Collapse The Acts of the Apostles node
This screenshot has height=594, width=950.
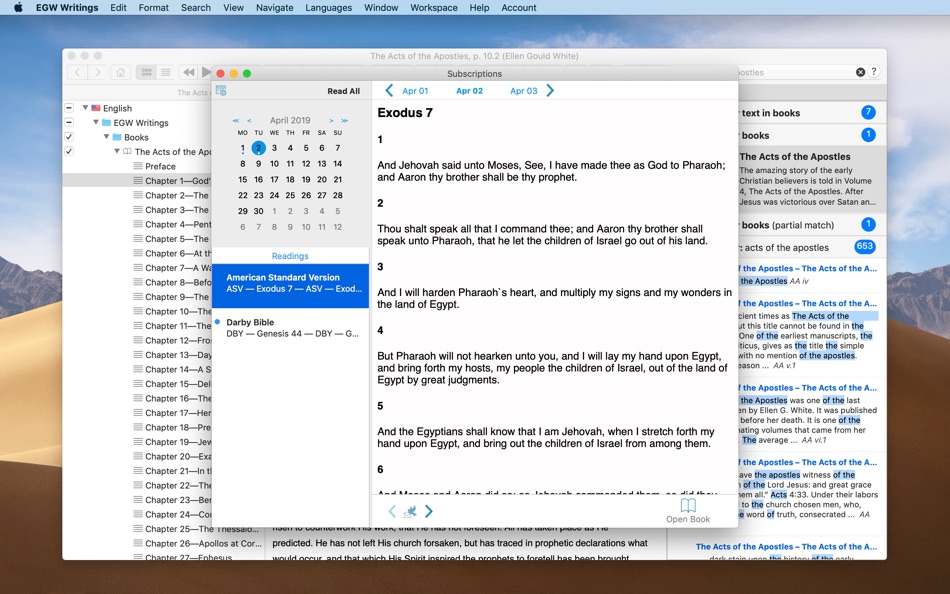tap(117, 152)
